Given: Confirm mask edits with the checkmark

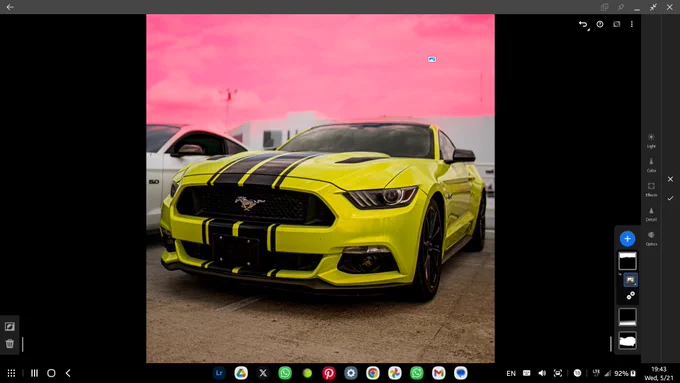Looking at the screenshot, I should (670, 198).
